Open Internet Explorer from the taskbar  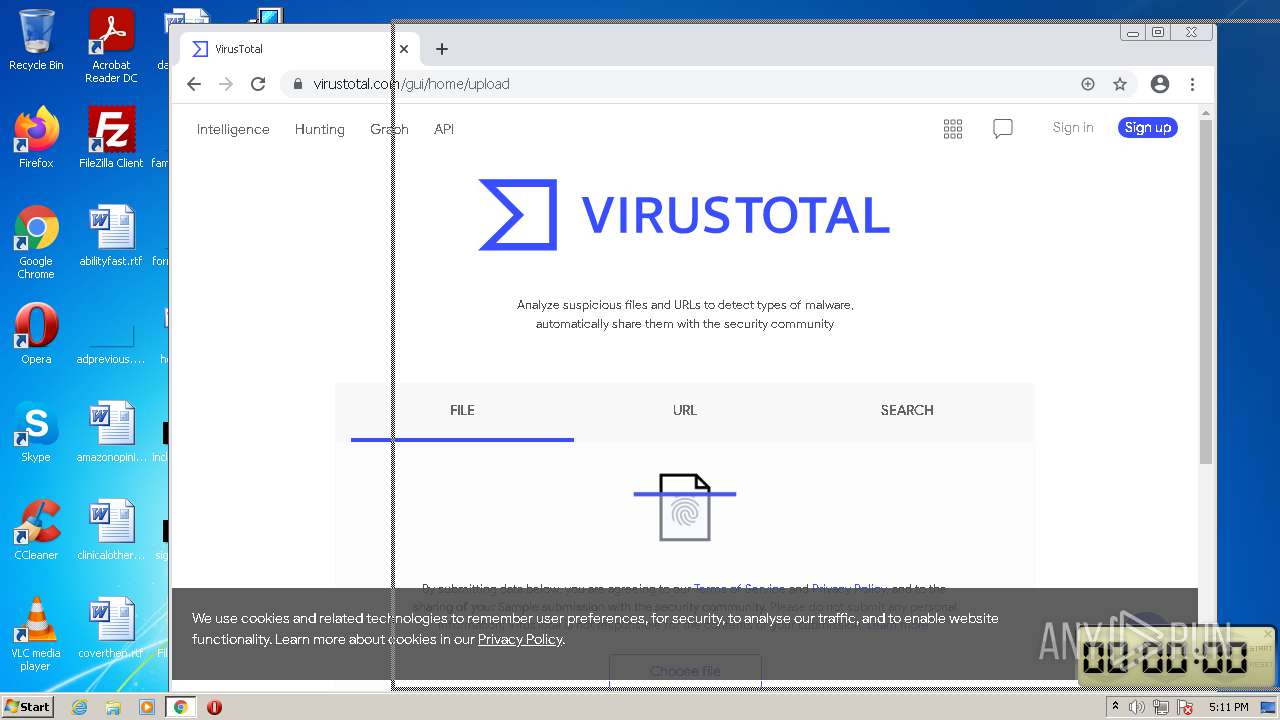pyautogui.click(x=80, y=707)
